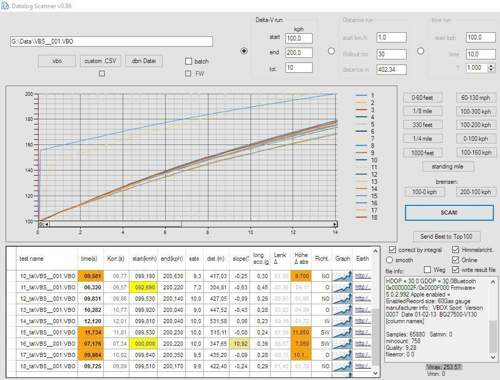Screen dimensions: 500x380
Task: Increase the time run stepper value
Action: [x=491, y=66]
